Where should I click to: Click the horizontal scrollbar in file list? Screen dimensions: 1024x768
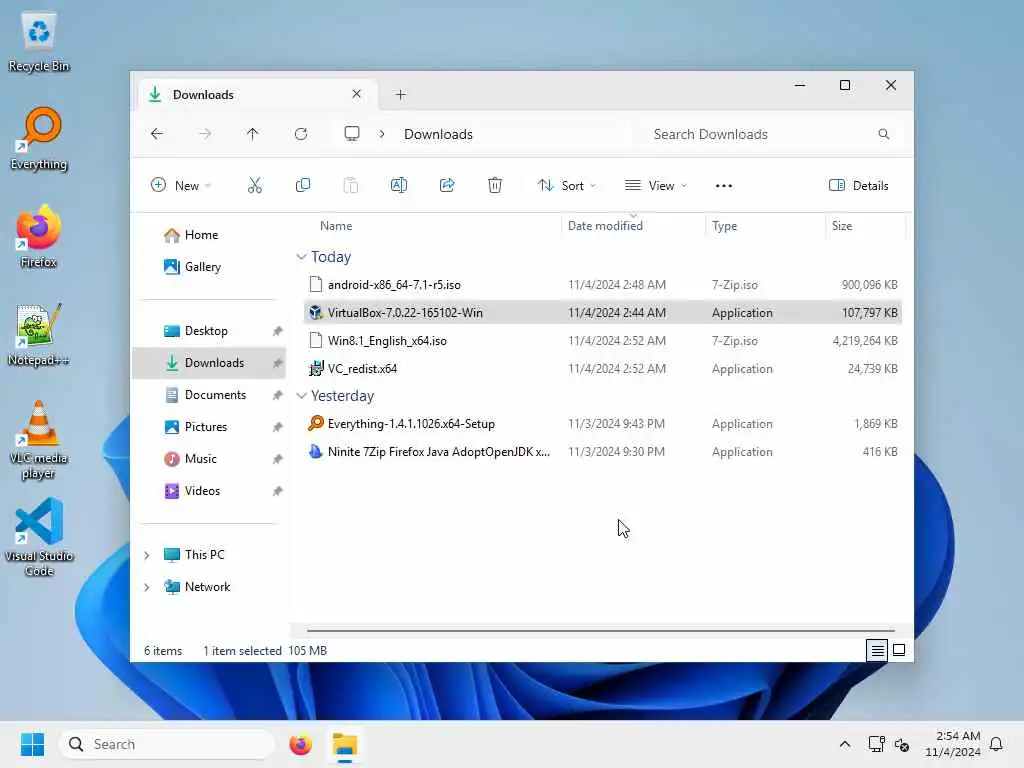(x=600, y=631)
